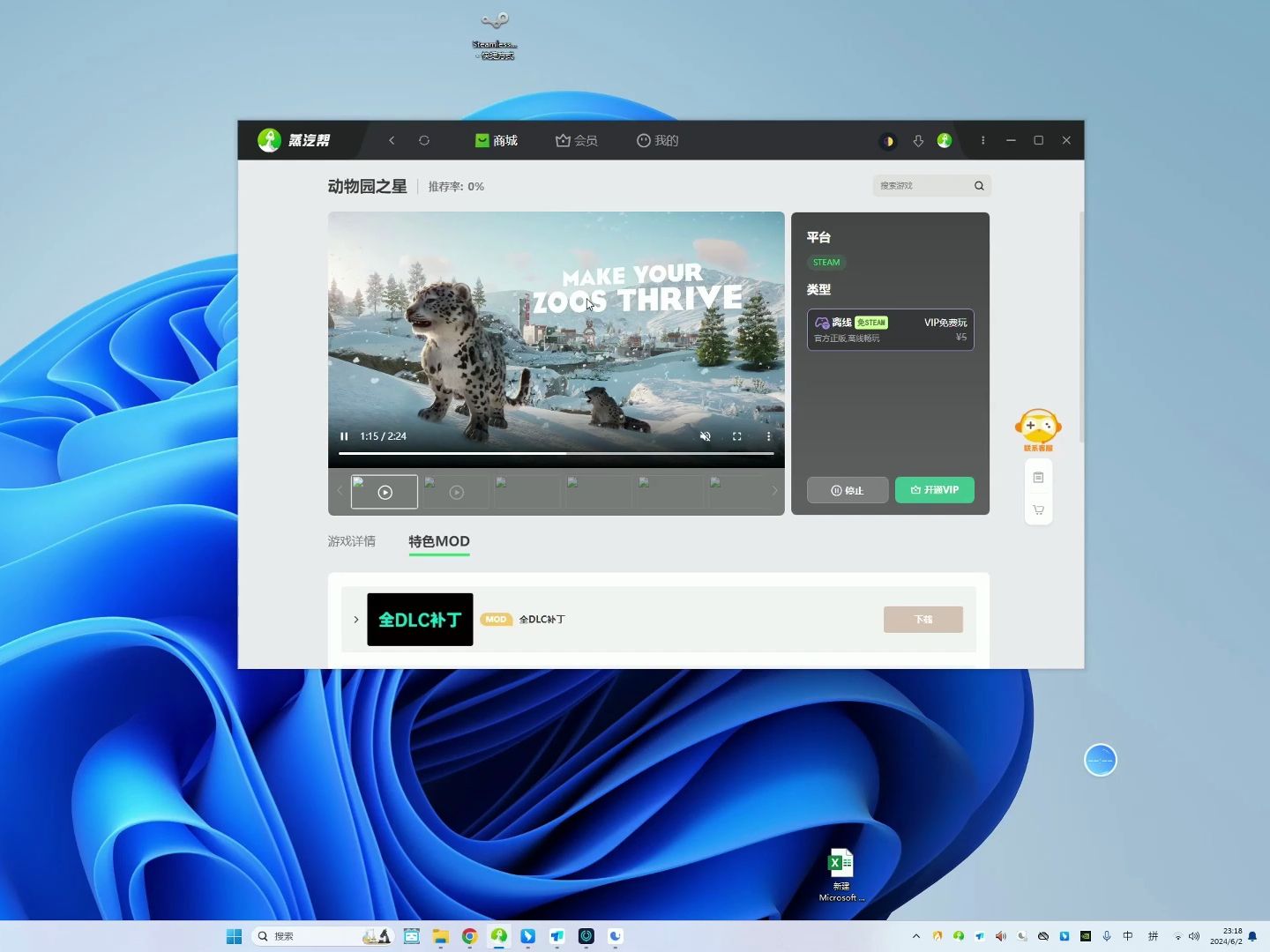Enter video fullscreen mode
The width and height of the screenshot is (1270, 952).
[x=737, y=436]
